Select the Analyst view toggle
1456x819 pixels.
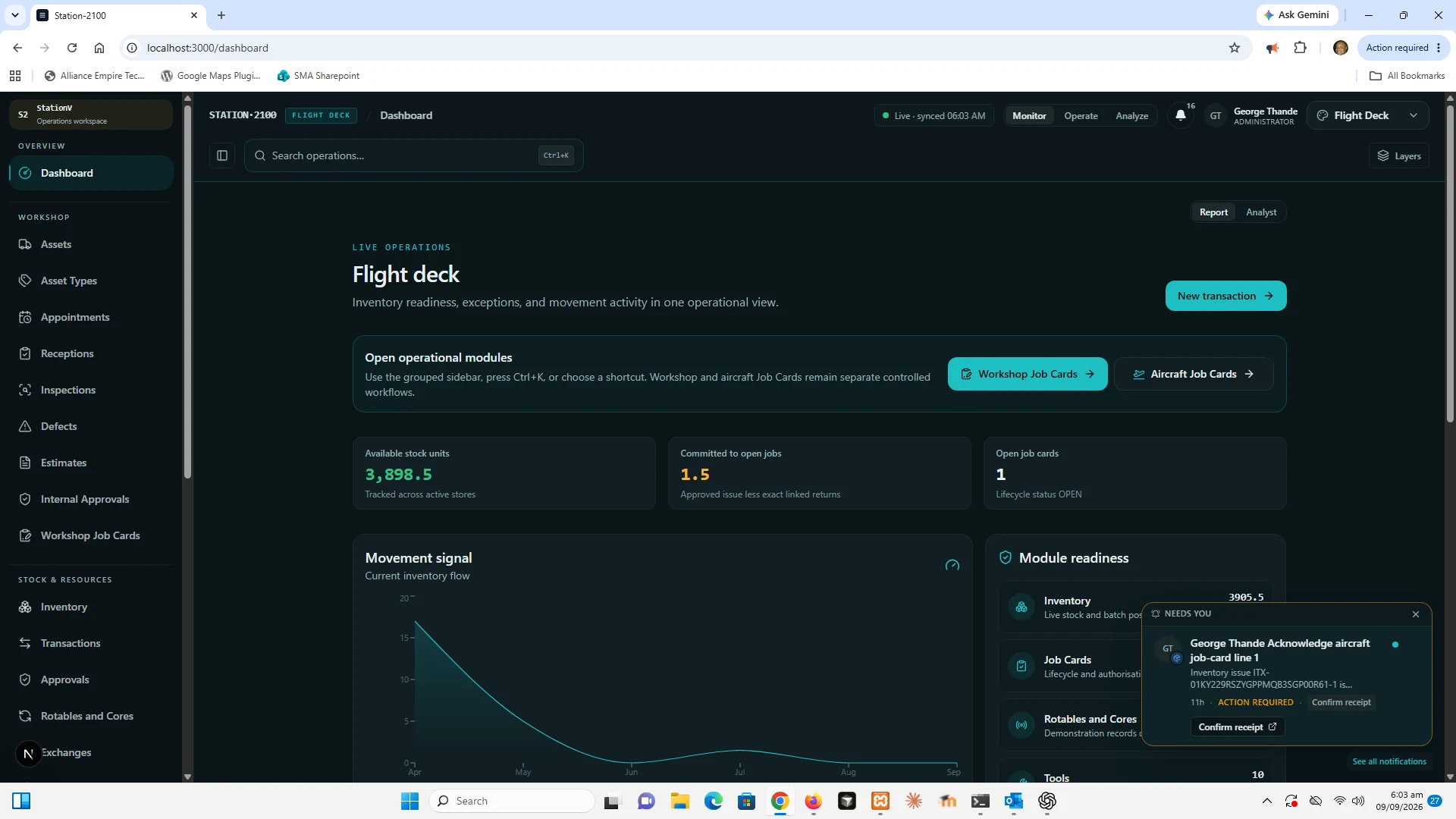point(1261,212)
